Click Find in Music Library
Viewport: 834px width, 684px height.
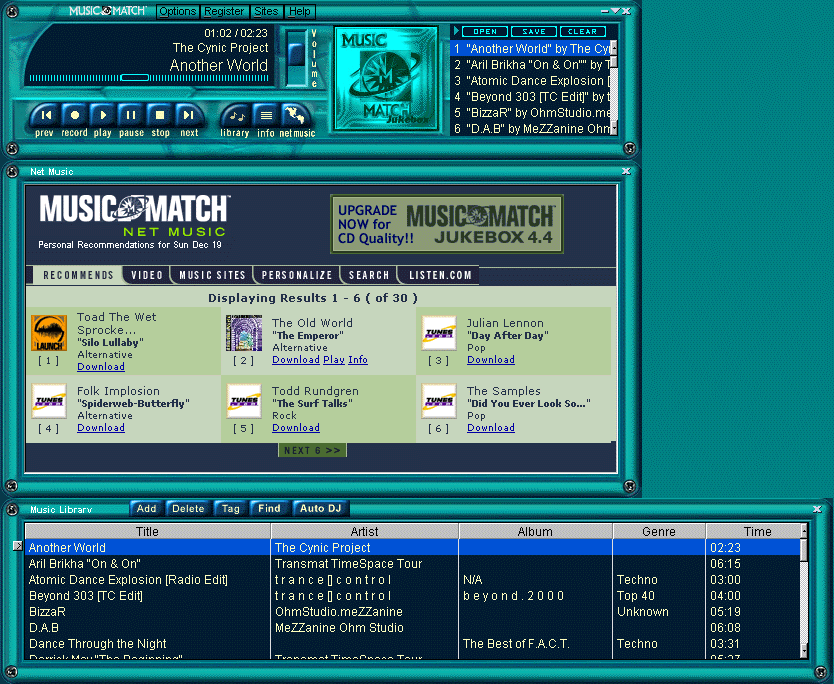[x=269, y=508]
